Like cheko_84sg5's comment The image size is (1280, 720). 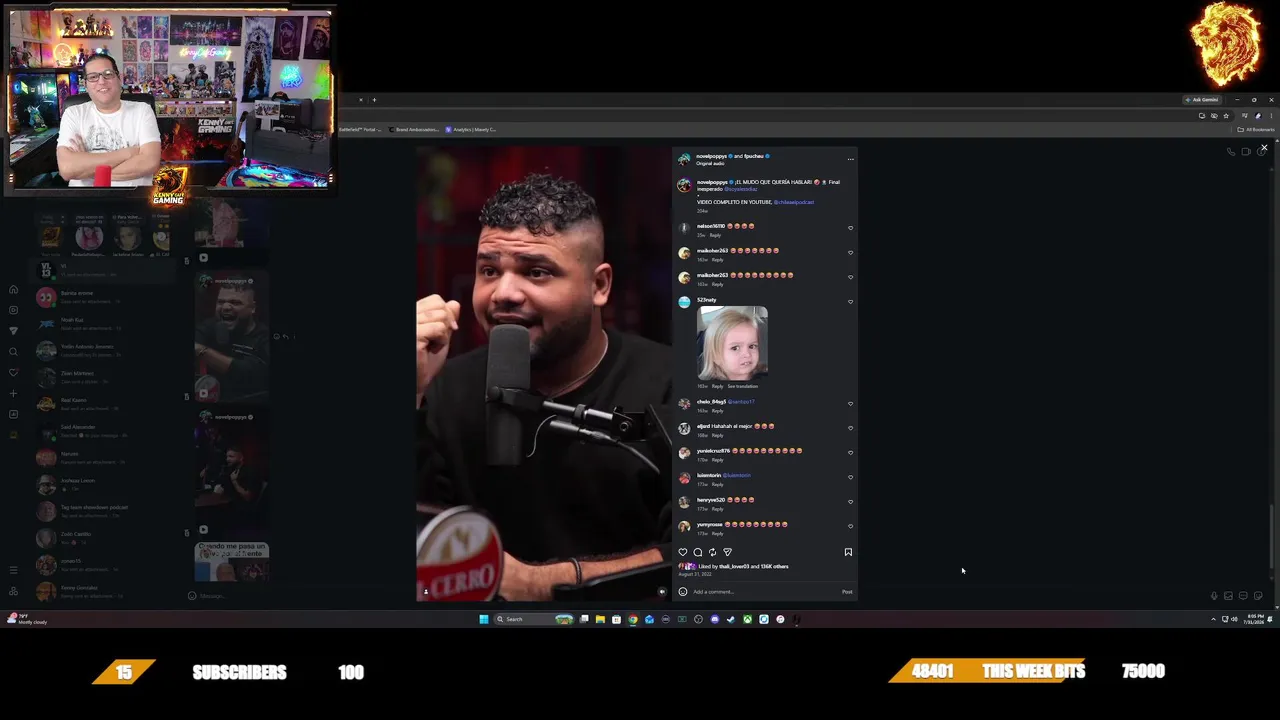tap(850, 404)
